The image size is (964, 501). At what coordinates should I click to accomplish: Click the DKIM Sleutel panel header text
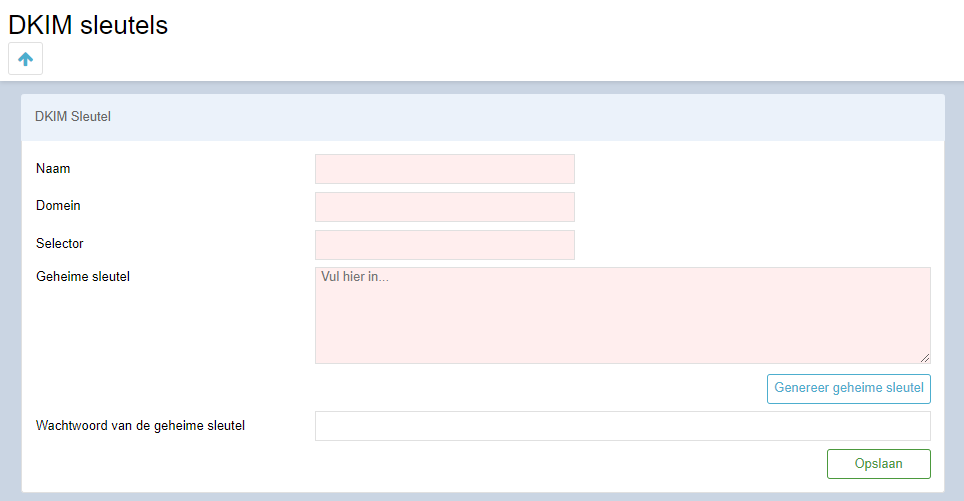pyautogui.click(x=73, y=117)
